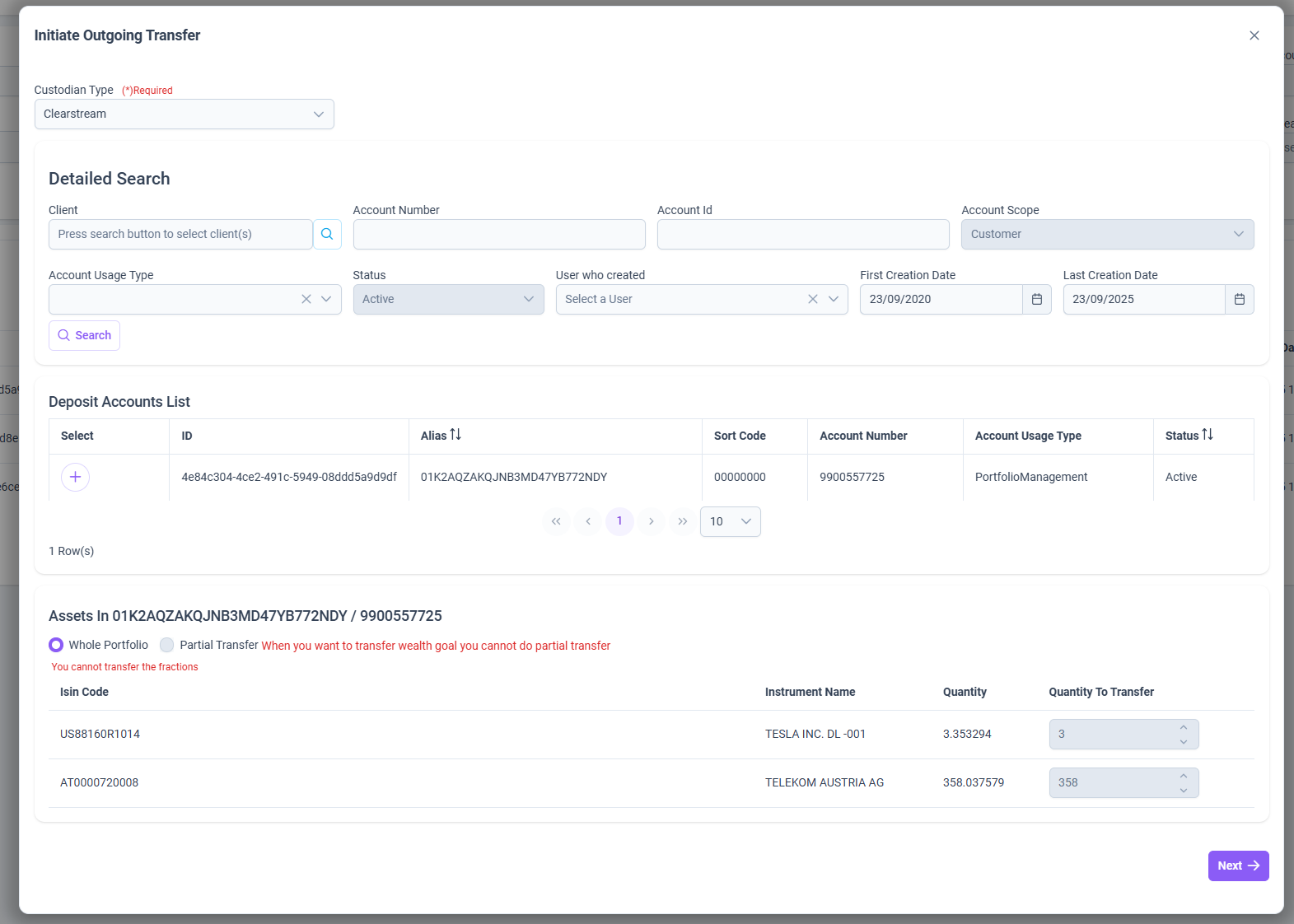
Task: Sort the table by Alias
Action: coord(455,435)
